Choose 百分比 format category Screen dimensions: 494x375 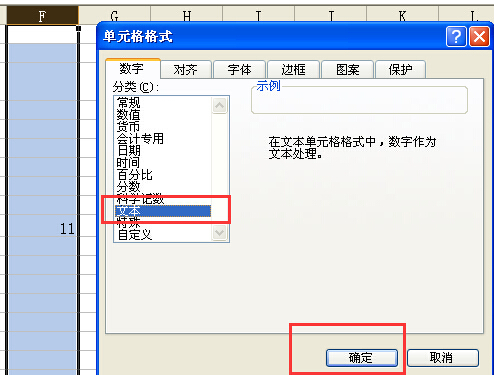point(135,175)
